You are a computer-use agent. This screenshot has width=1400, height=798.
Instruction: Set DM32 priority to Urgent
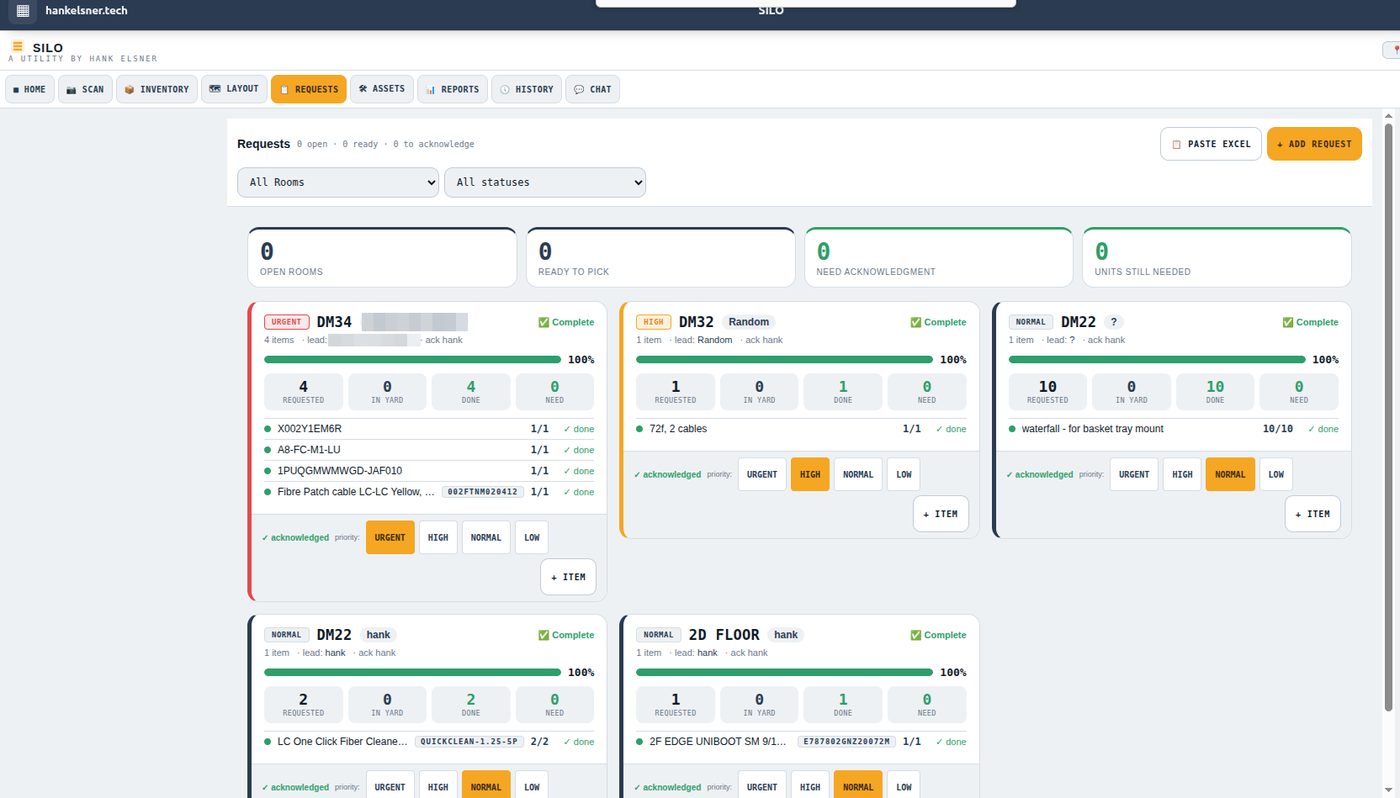[762, 474]
